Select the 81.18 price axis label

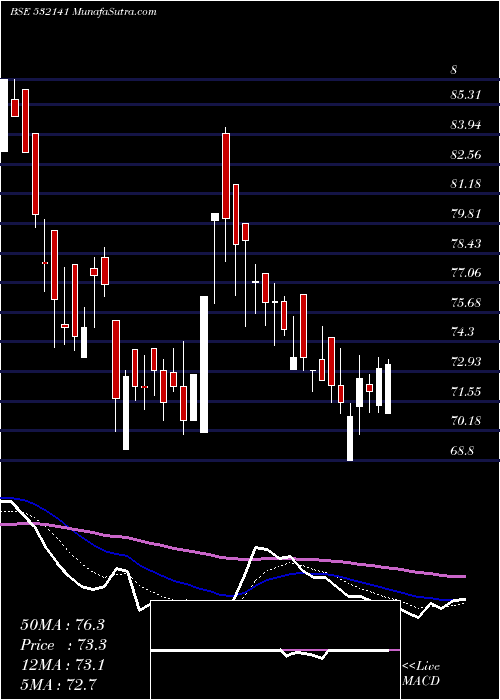pyautogui.click(x=467, y=183)
